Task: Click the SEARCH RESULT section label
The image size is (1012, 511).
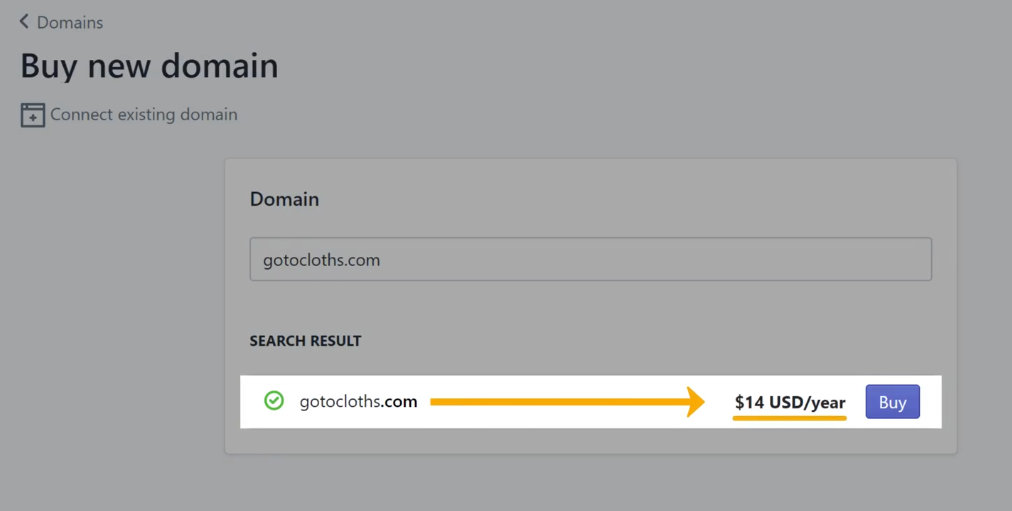Action: click(305, 341)
